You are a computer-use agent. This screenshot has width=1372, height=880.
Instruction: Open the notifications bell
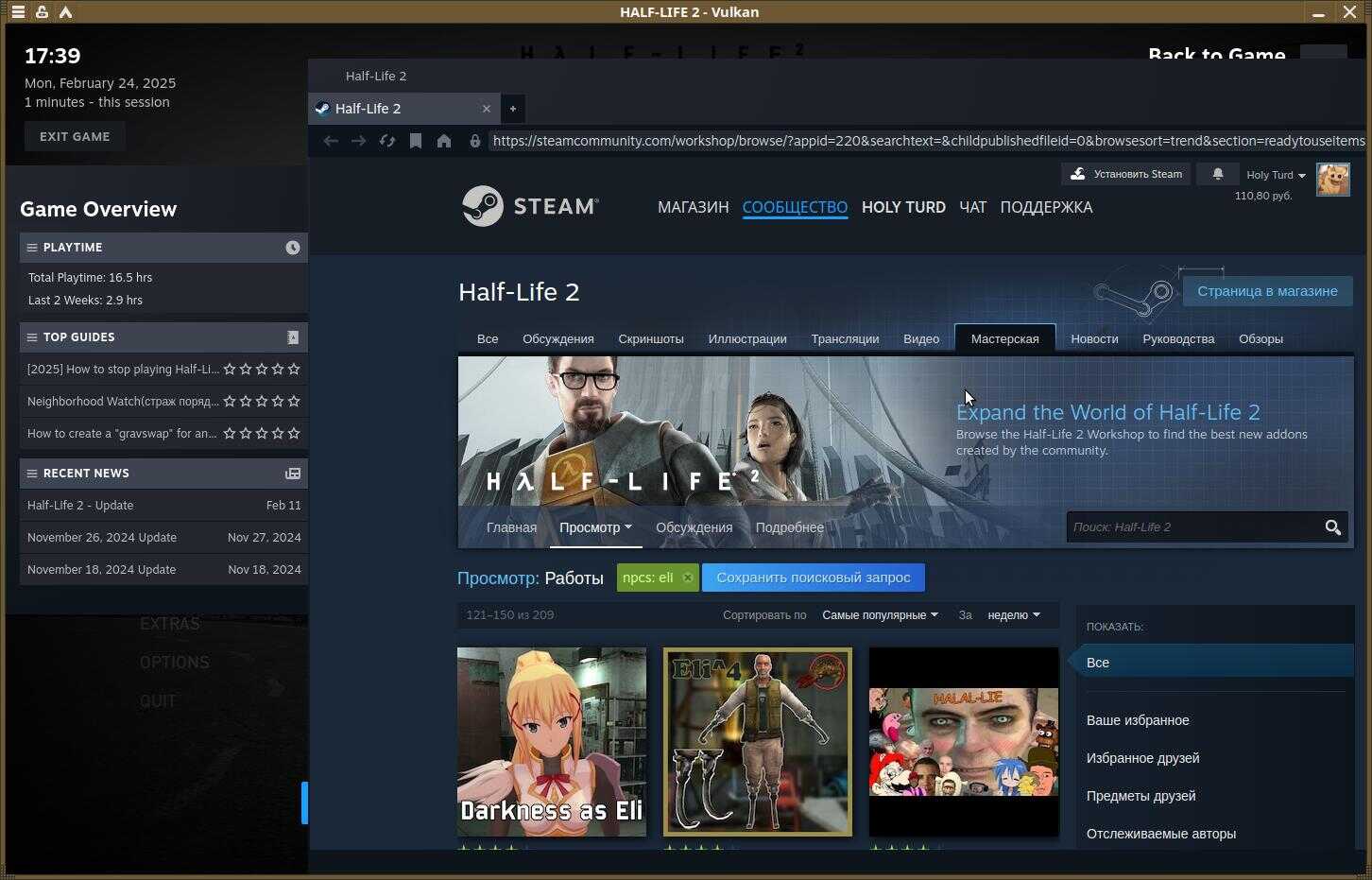pyautogui.click(x=1218, y=174)
